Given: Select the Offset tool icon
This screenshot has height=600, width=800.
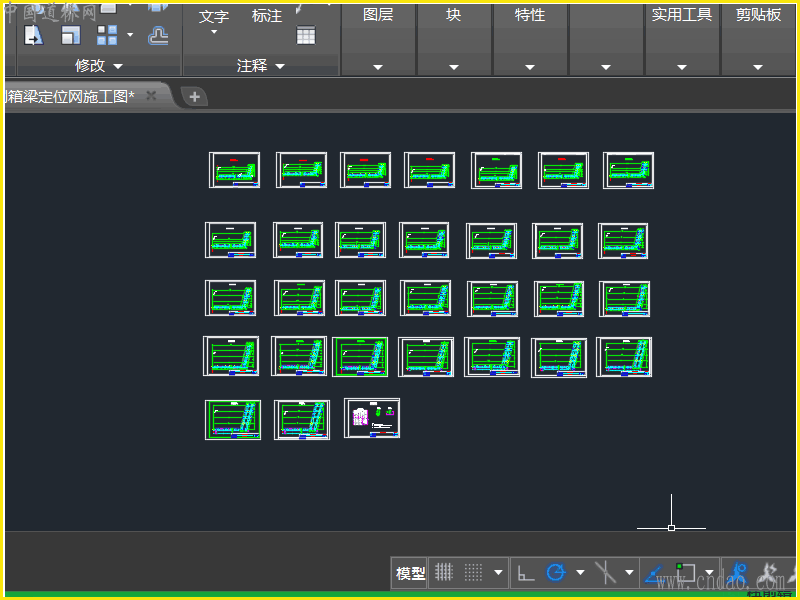Looking at the screenshot, I should [x=158, y=36].
